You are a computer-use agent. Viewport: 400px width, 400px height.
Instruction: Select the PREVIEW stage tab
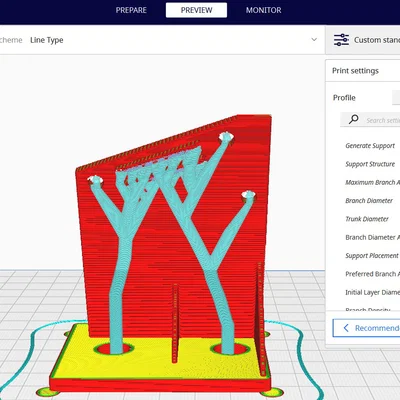click(x=196, y=10)
